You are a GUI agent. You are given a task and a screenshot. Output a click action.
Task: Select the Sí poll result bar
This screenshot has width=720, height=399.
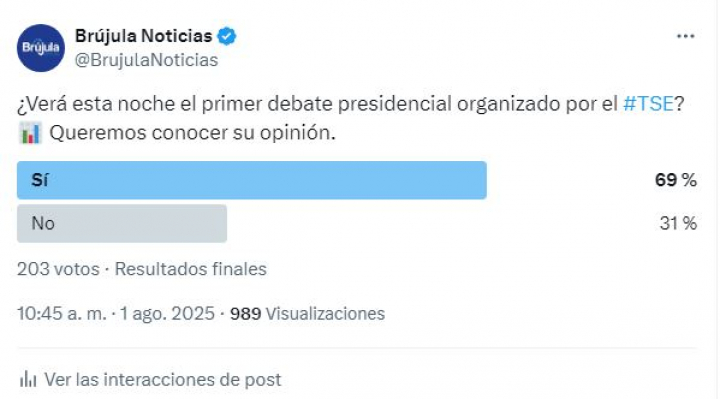[x=252, y=180]
